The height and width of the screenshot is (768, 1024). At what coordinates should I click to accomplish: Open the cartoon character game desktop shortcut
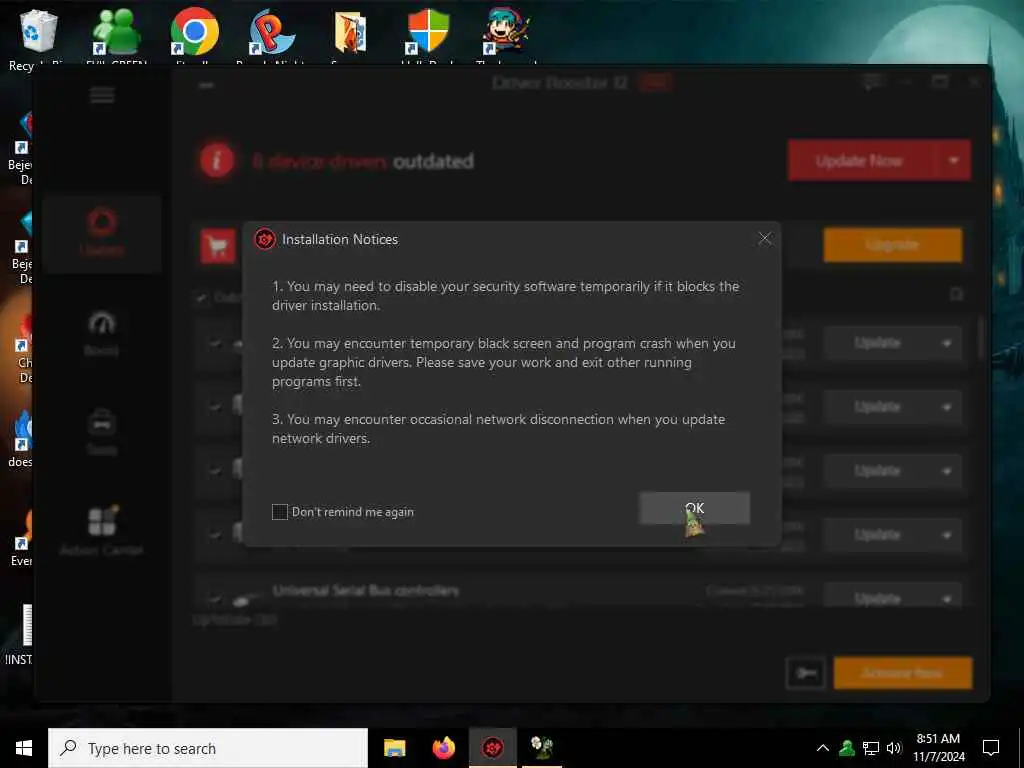pyautogui.click(x=506, y=37)
